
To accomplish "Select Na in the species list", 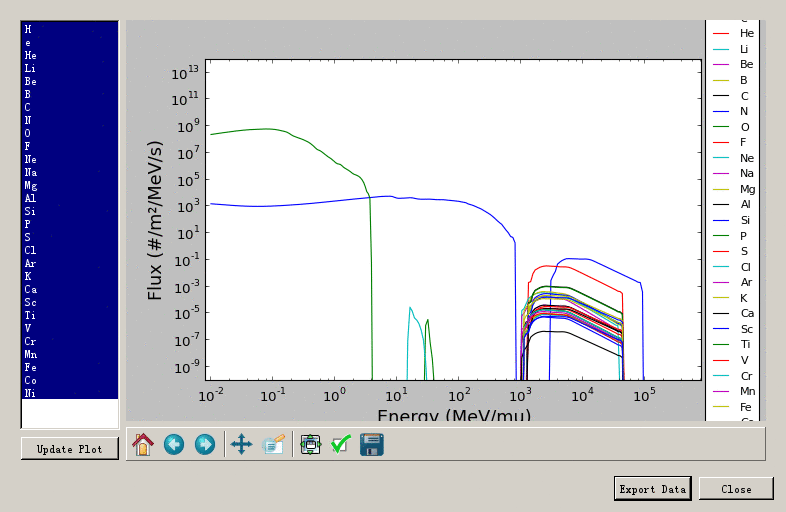I will [70, 173].
